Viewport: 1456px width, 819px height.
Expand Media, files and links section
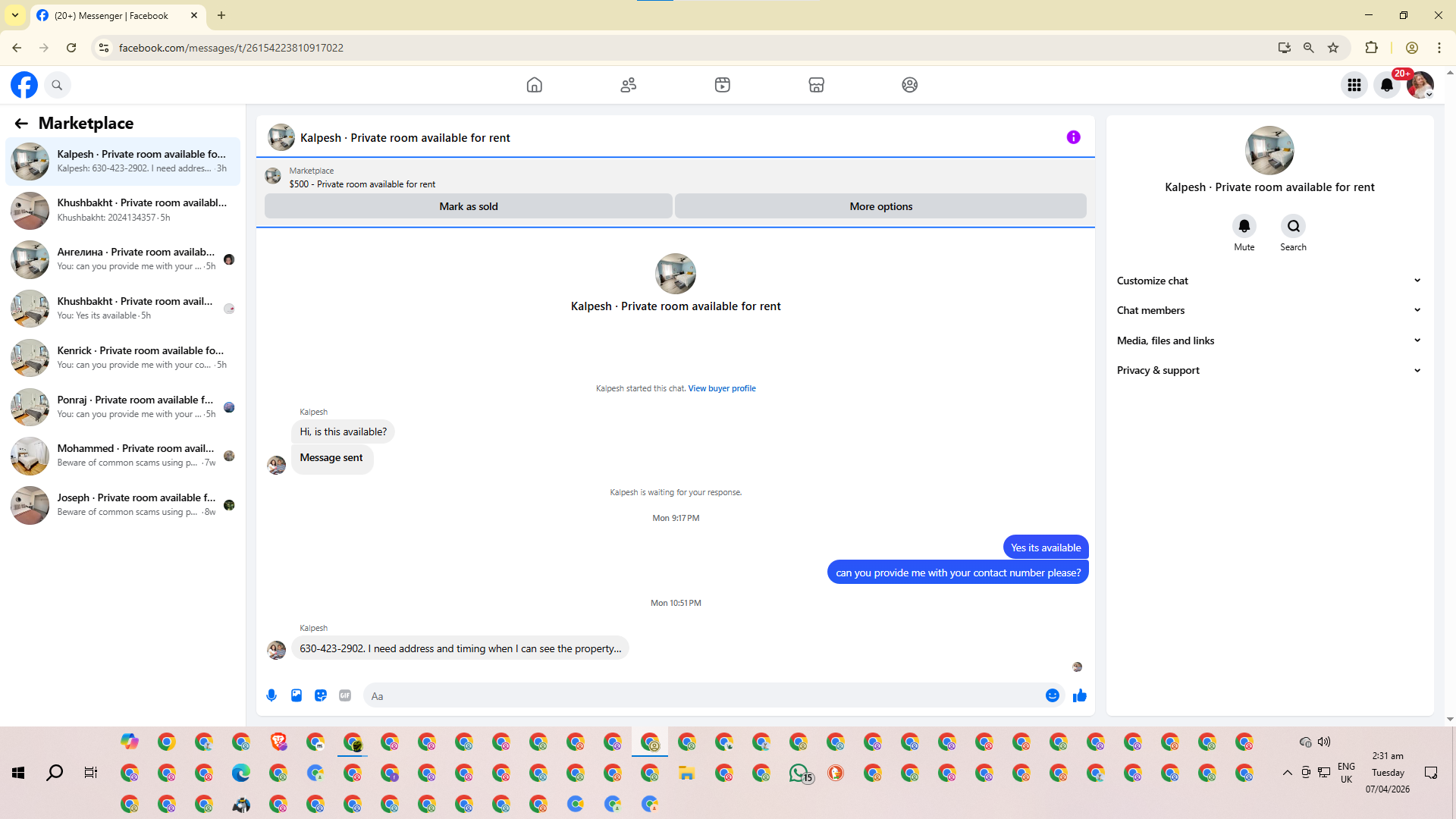coord(1269,340)
